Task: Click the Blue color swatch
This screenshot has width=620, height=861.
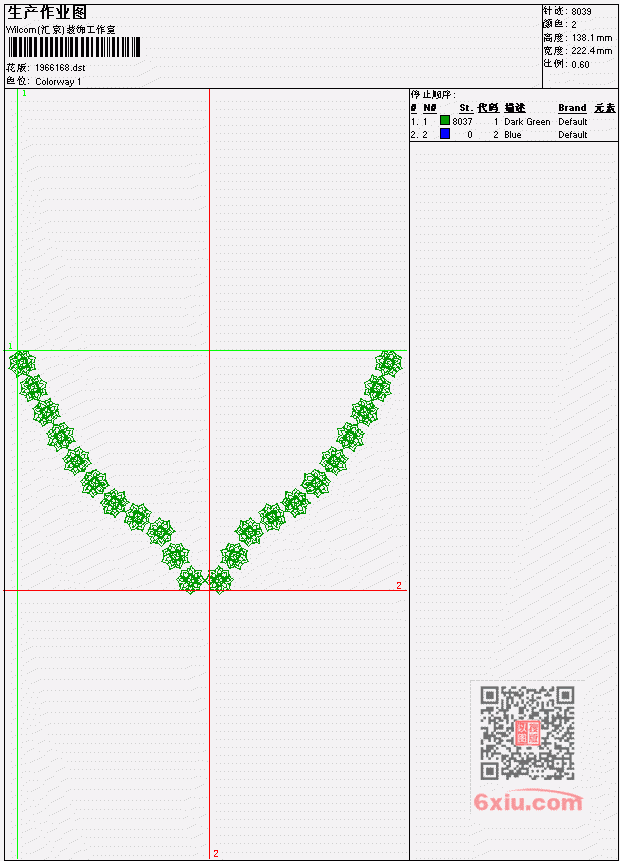Action: 445,133
